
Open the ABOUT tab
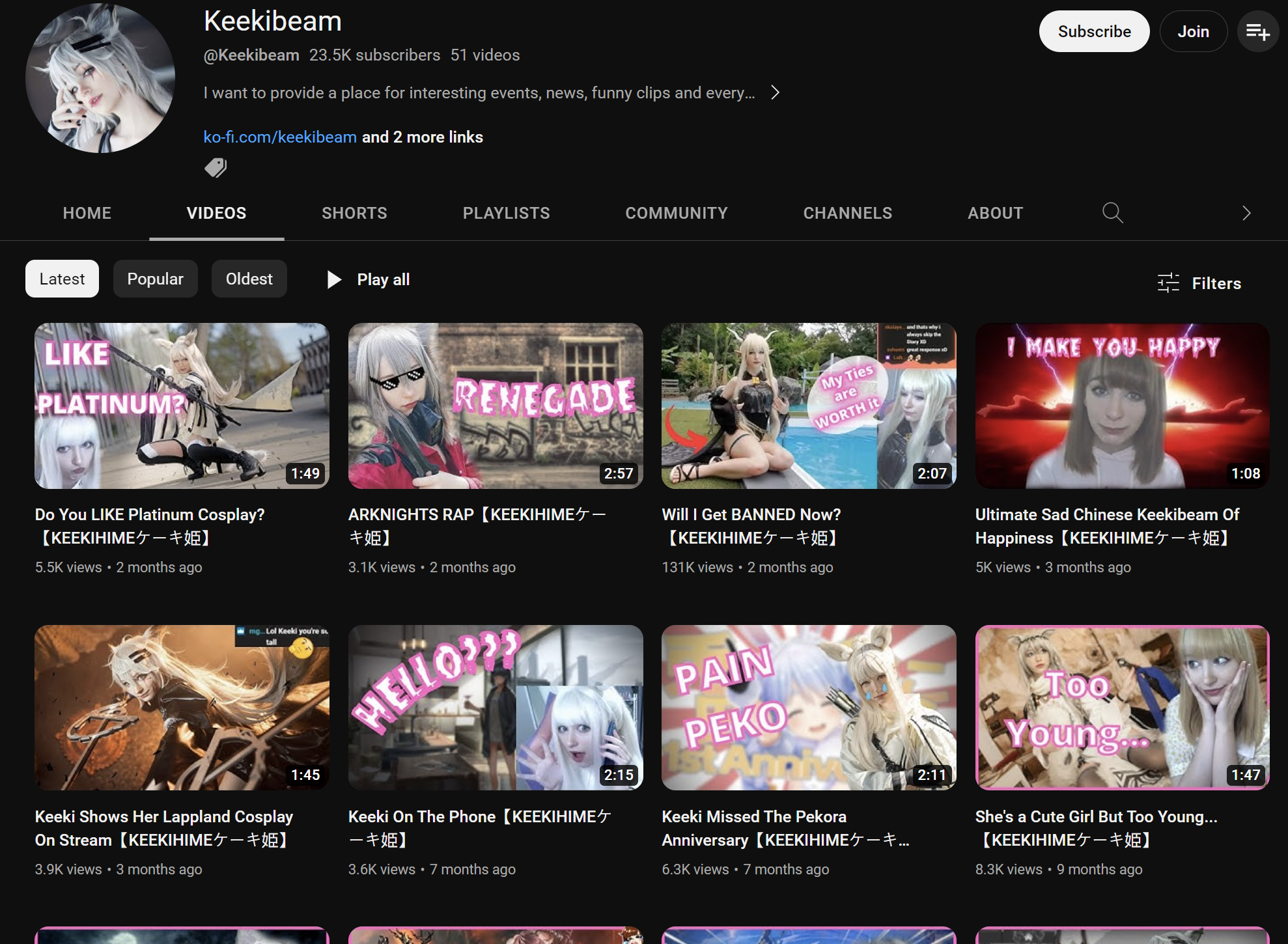[x=995, y=213]
